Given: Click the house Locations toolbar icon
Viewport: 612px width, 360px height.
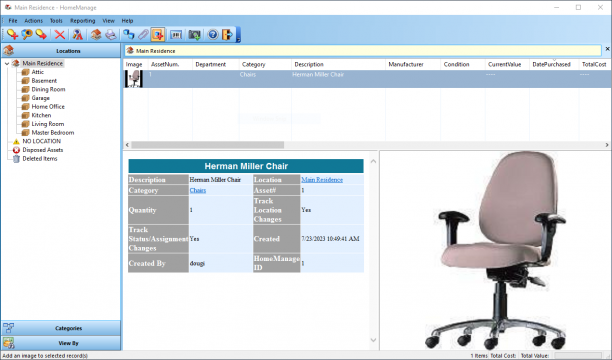Looking at the screenshot, I should pos(96,35).
